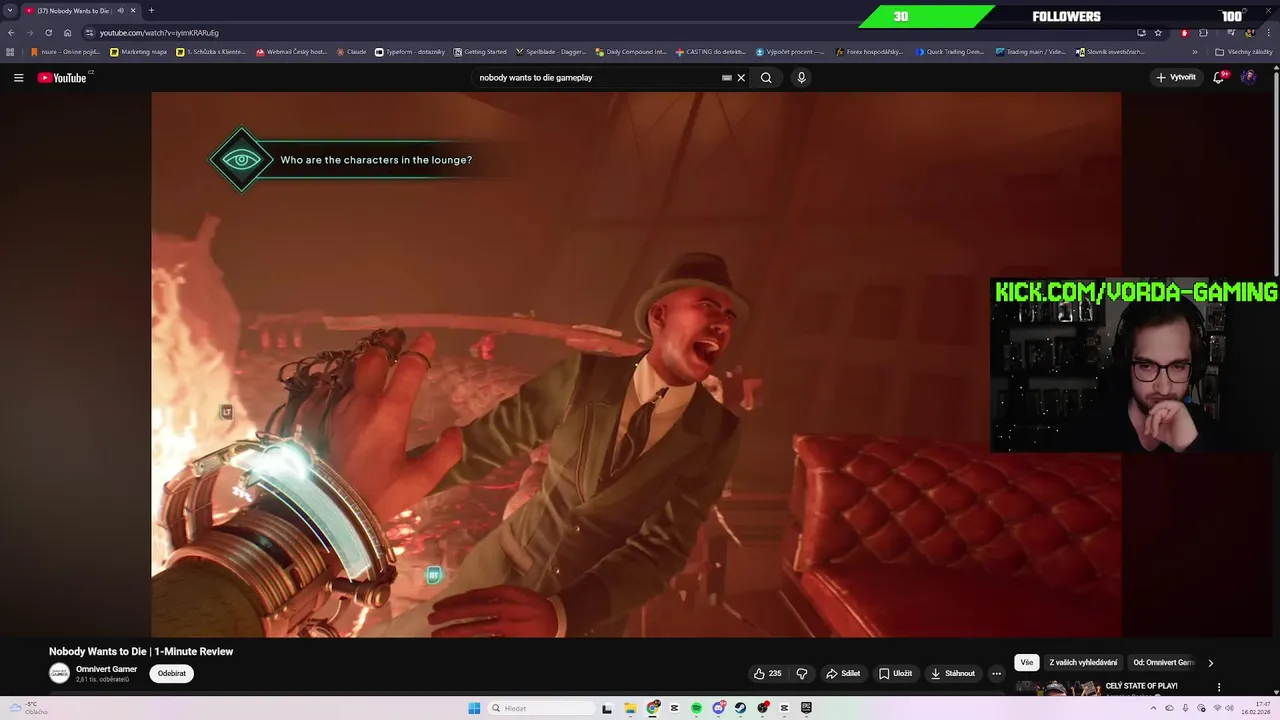Clear the YouTube search query
Viewport: 1280px width, 720px height.
741,77
